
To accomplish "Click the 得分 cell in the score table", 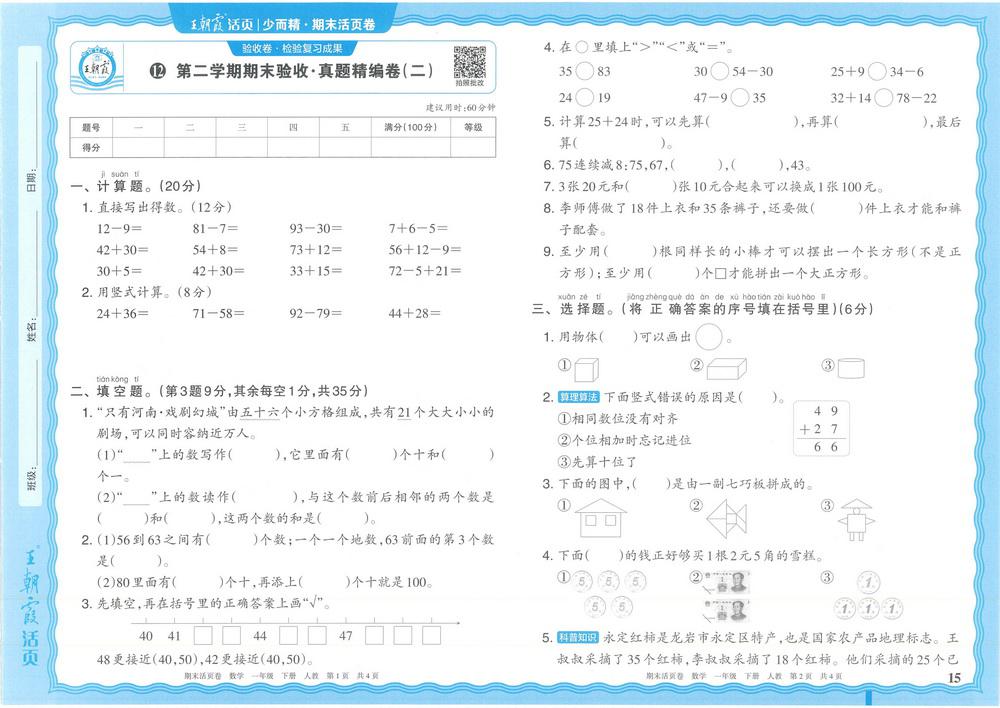I will (91, 147).
